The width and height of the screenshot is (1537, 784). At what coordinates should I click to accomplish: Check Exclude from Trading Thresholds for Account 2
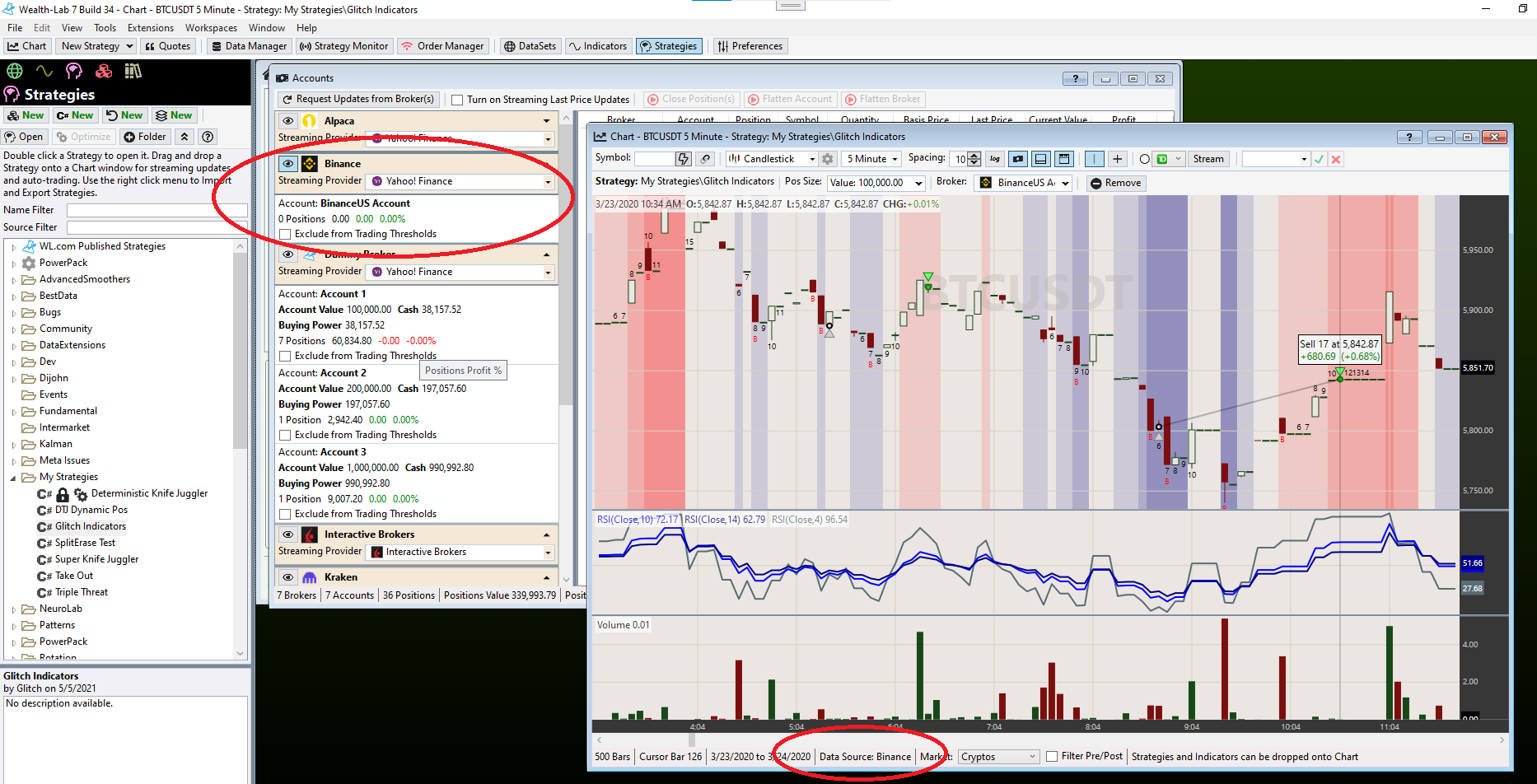285,436
